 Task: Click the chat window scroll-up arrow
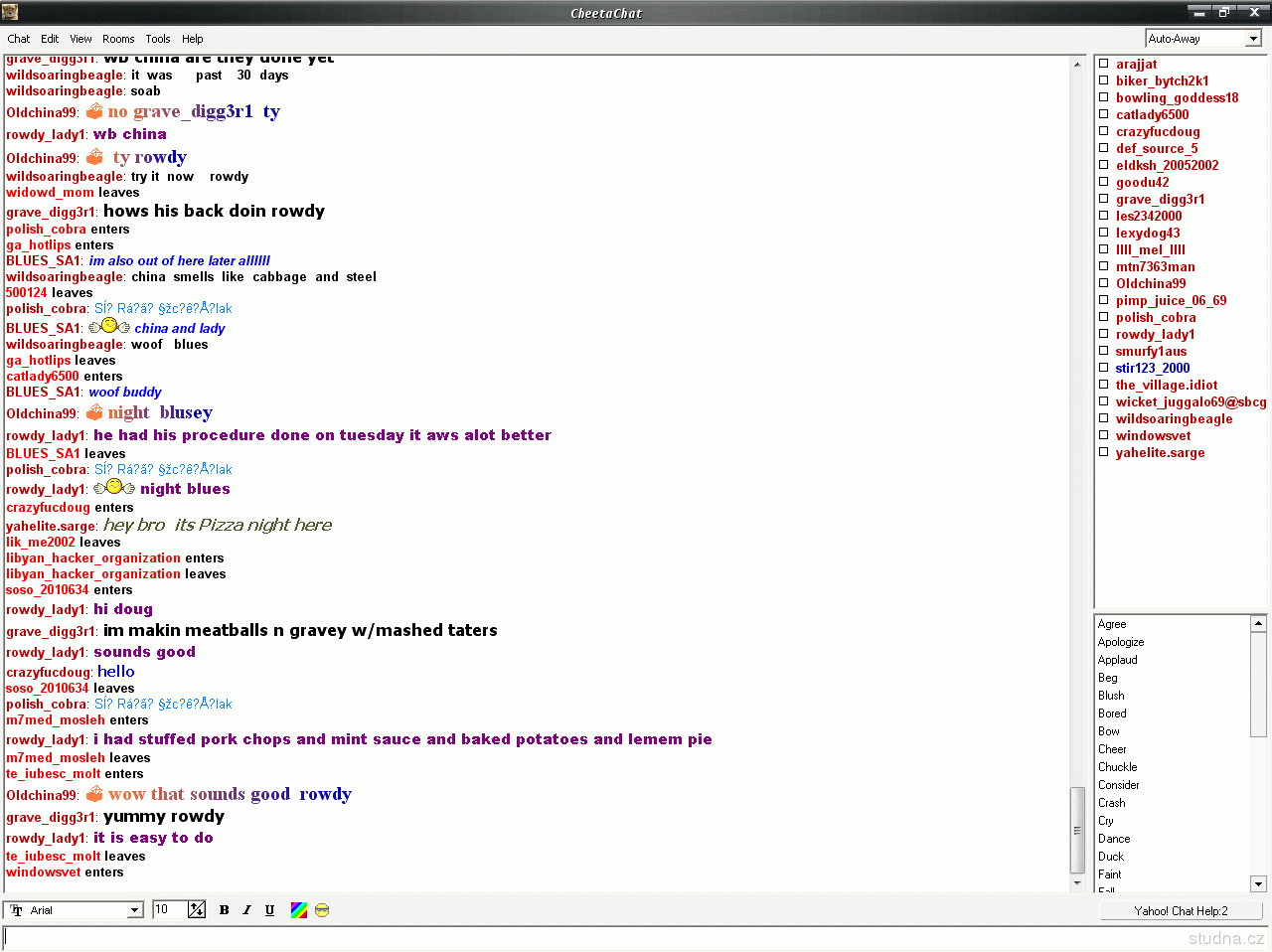coord(1077,65)
